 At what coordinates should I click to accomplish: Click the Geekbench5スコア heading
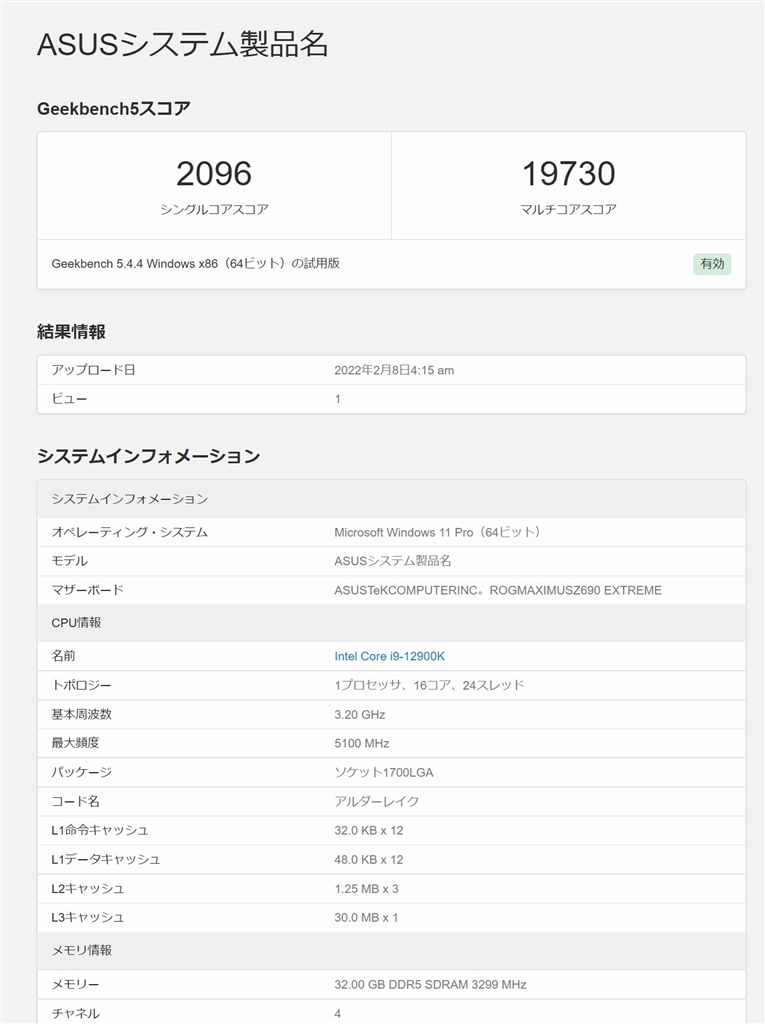tap(114, 108)
